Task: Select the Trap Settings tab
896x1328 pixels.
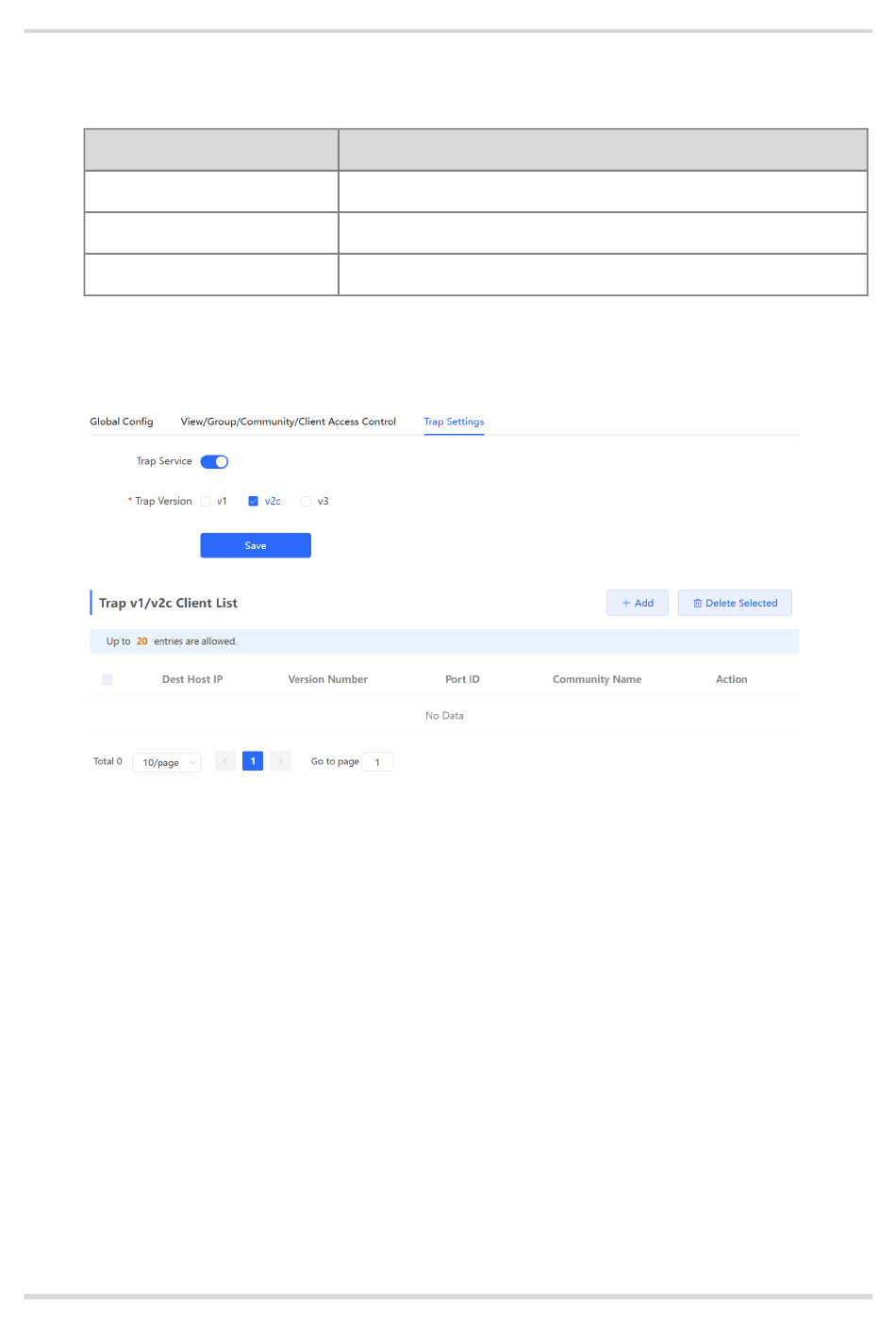Action: pyautogui.click(x=454, y=422)
